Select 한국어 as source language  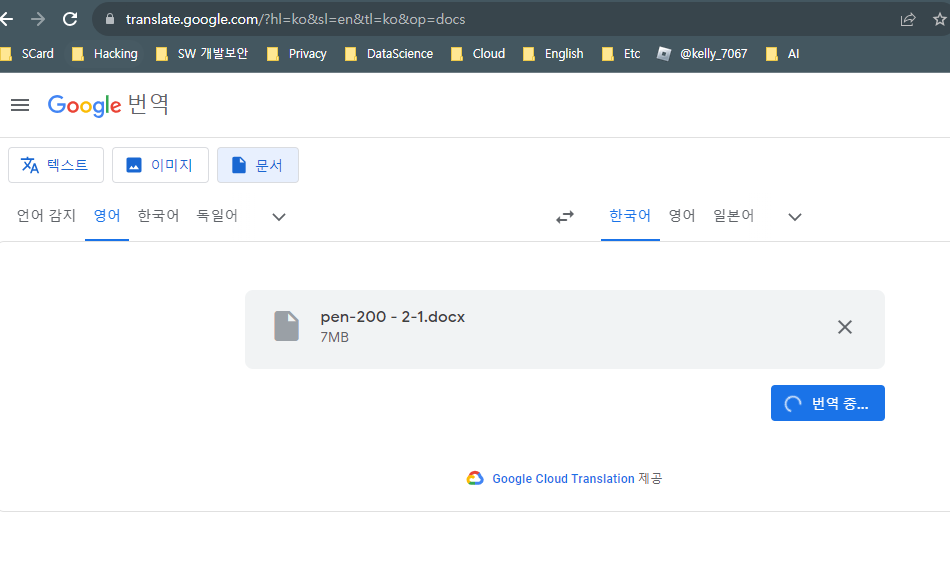click(158, 216)
